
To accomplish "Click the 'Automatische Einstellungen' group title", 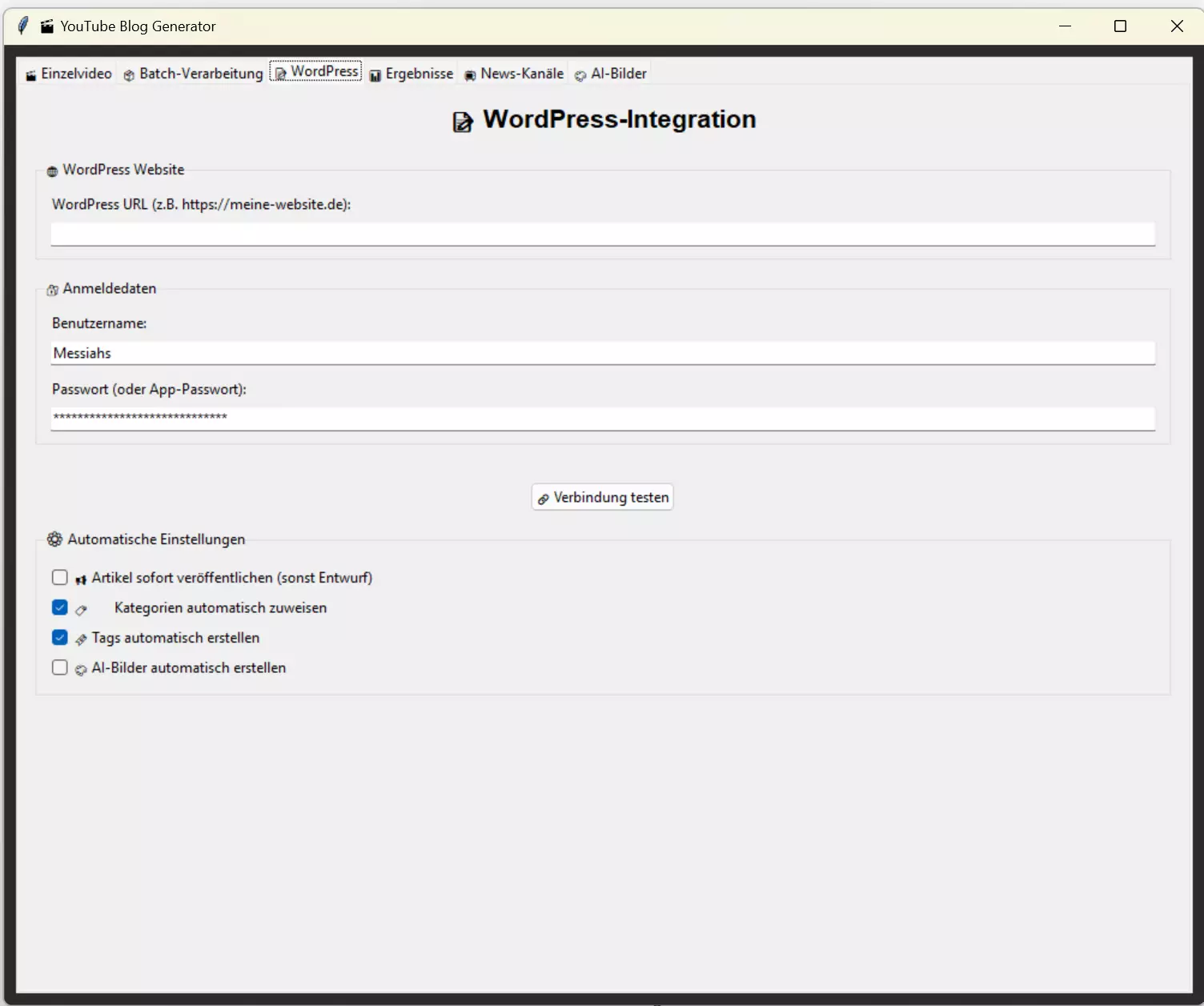I will (156, 539).
